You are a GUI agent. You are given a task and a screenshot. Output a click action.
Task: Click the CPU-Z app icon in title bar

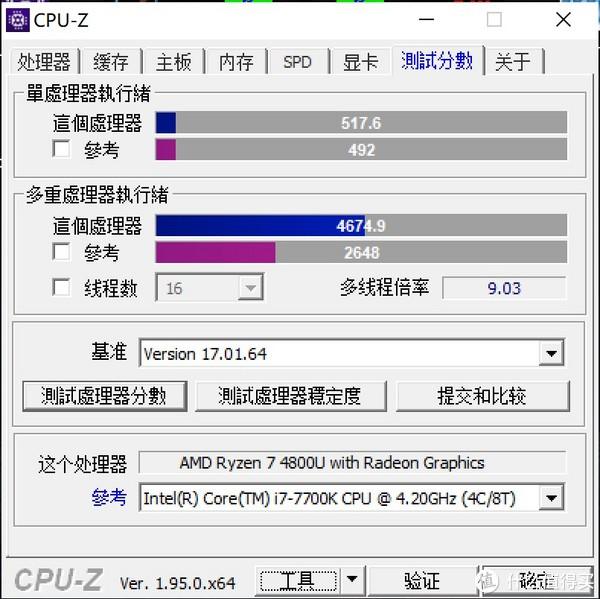click(x=18, y=20)
